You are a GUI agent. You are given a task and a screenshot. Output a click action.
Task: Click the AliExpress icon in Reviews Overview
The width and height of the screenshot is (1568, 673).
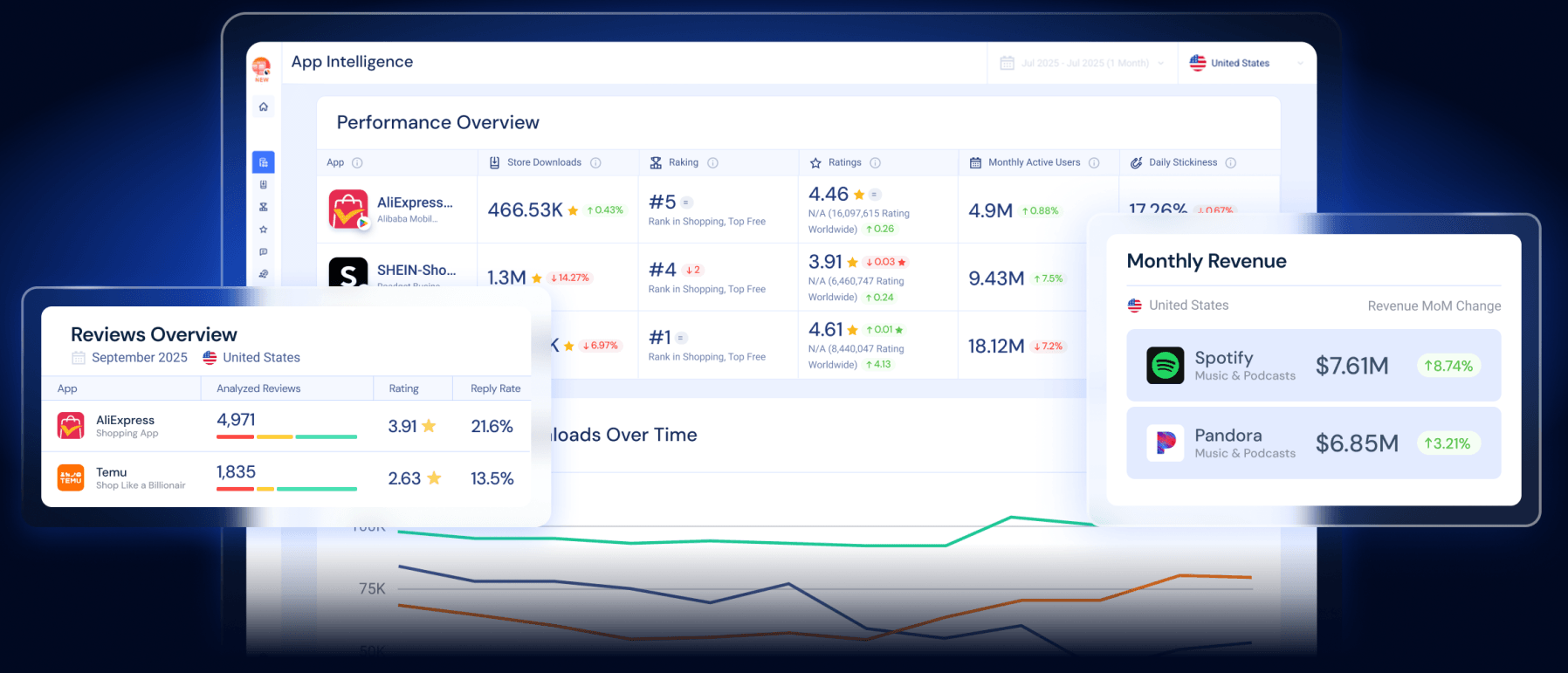click(x=71, y=426)
